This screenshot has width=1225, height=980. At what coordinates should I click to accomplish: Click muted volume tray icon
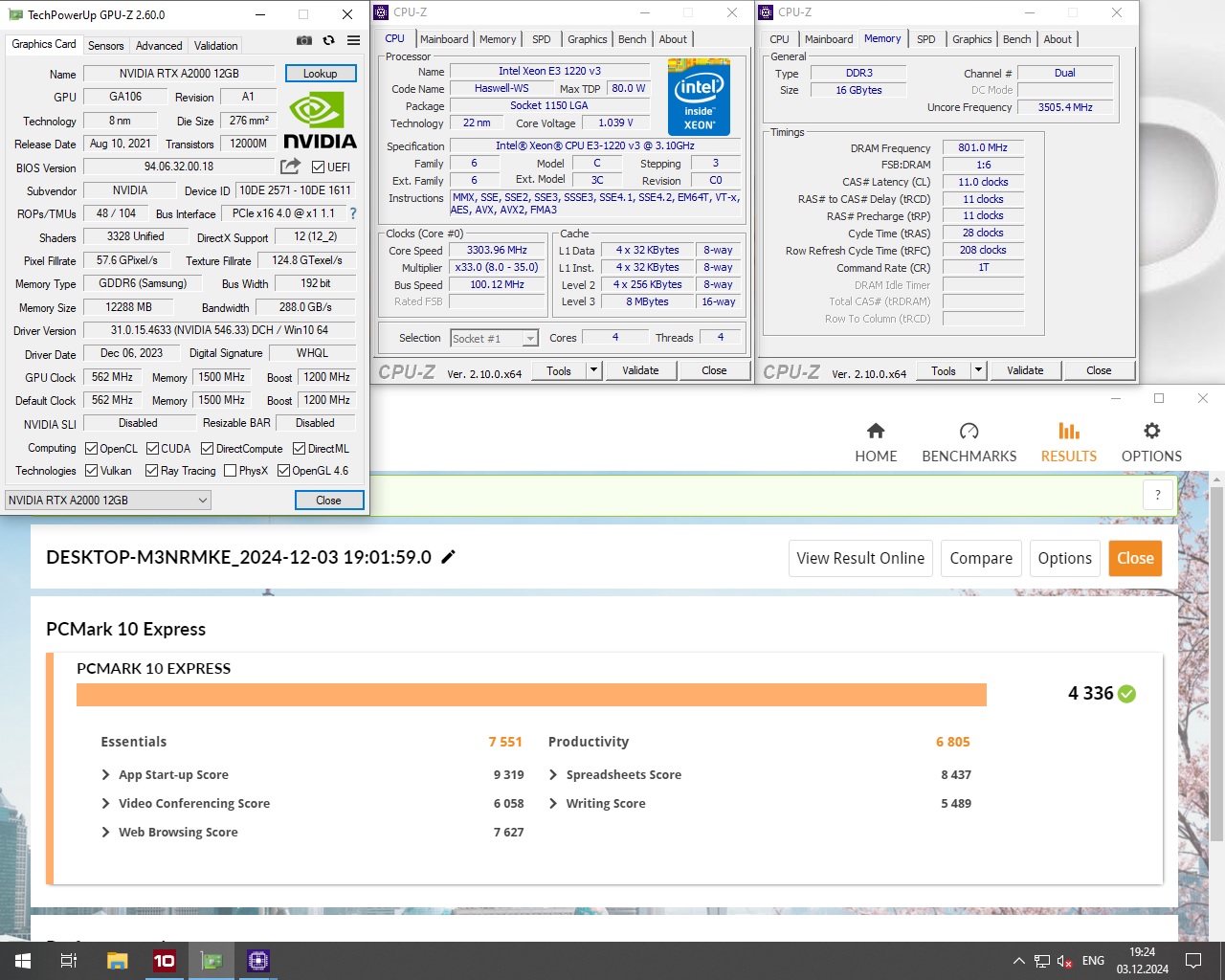click(1065, 961)
